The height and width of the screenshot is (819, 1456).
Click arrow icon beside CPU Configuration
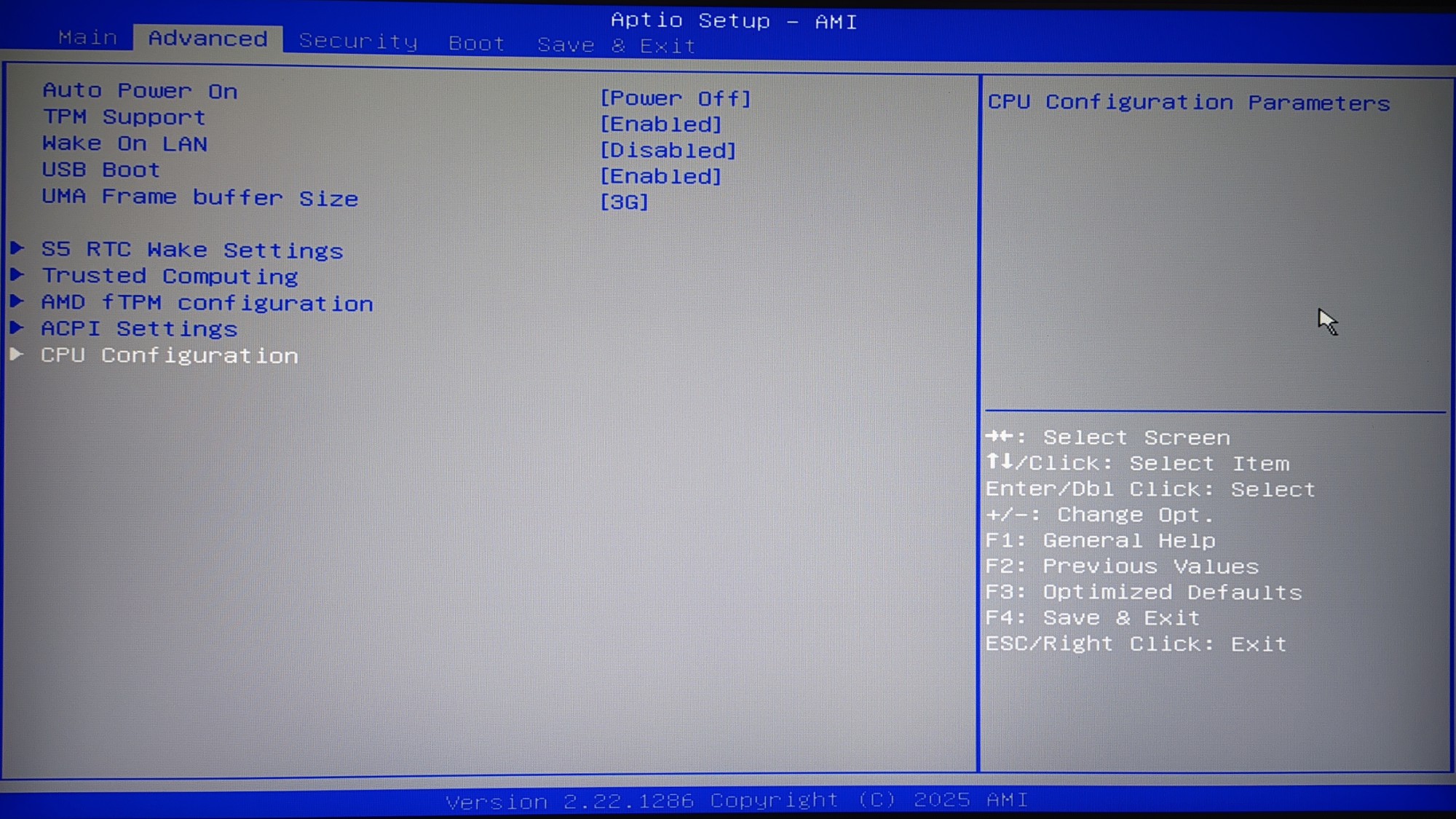pyautogui.click(x=17, y=355)
